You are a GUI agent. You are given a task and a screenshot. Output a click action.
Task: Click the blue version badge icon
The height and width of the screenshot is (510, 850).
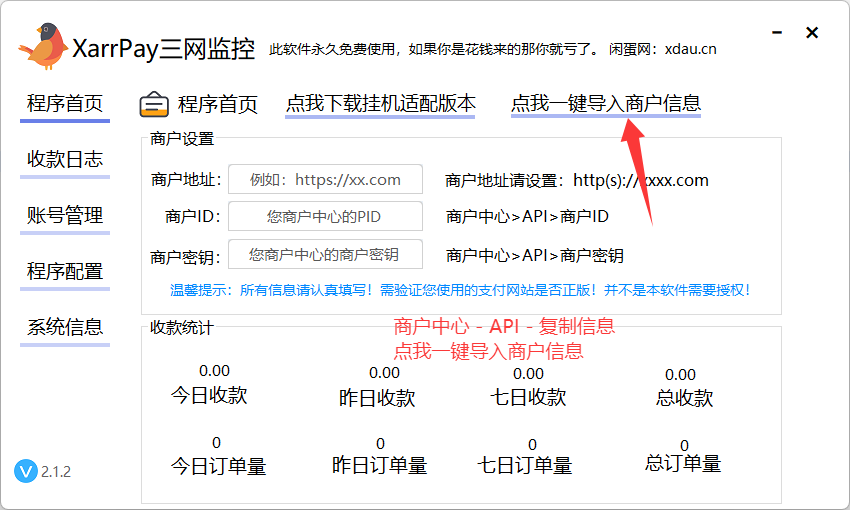pos(26,471)
